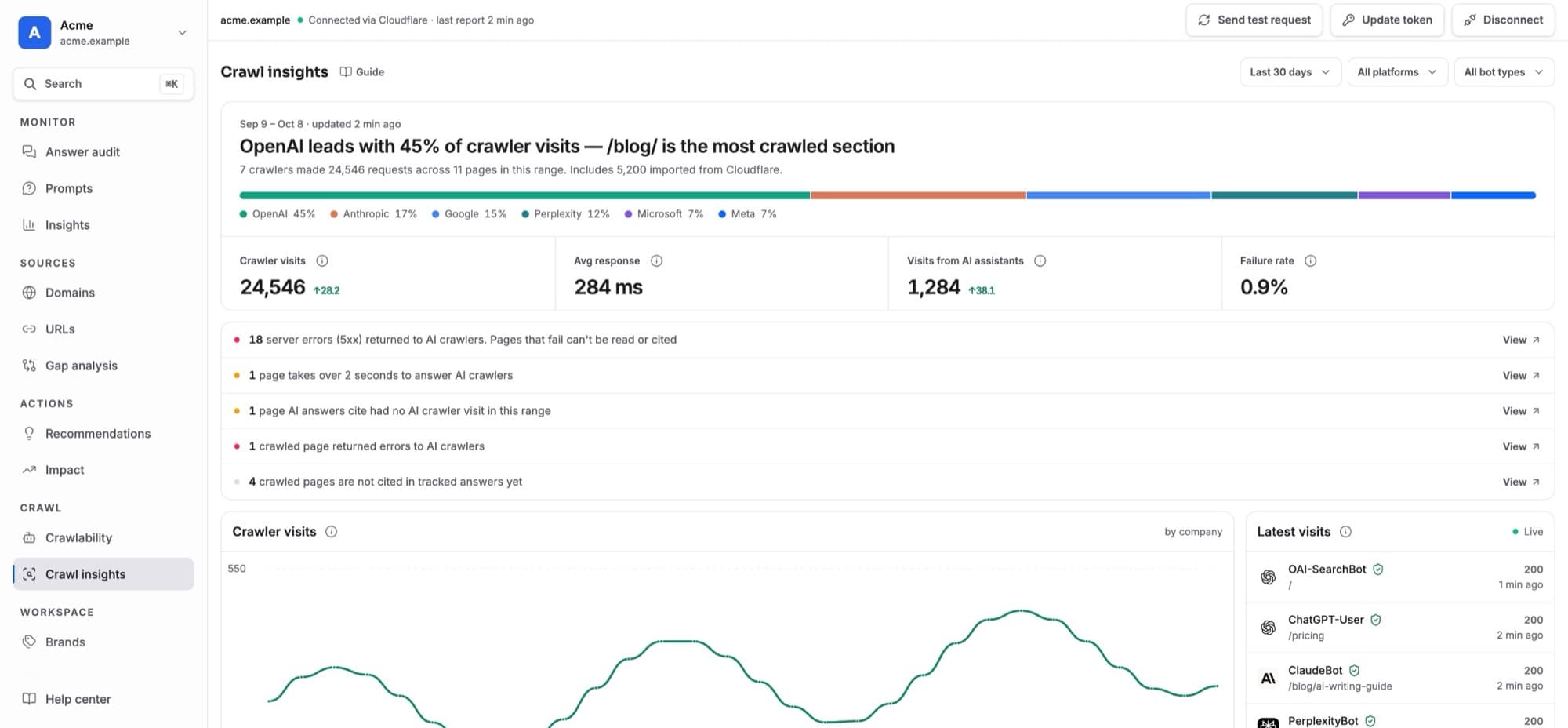
Task: Click the magnifier icon in Search box
Action: [x=30, y=84]
